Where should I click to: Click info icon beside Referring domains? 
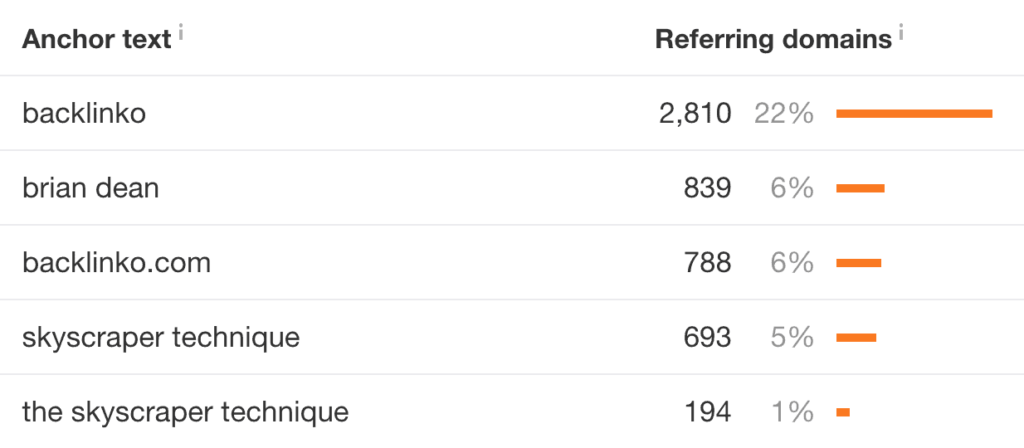(901, 33)
